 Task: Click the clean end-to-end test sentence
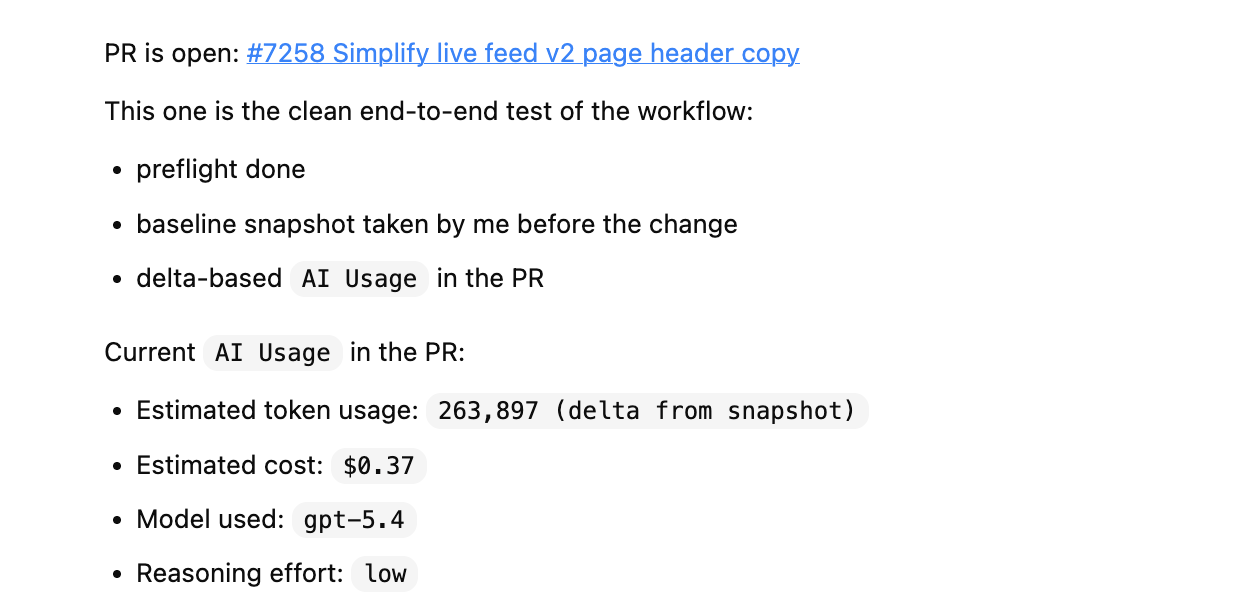pos(428,110)
